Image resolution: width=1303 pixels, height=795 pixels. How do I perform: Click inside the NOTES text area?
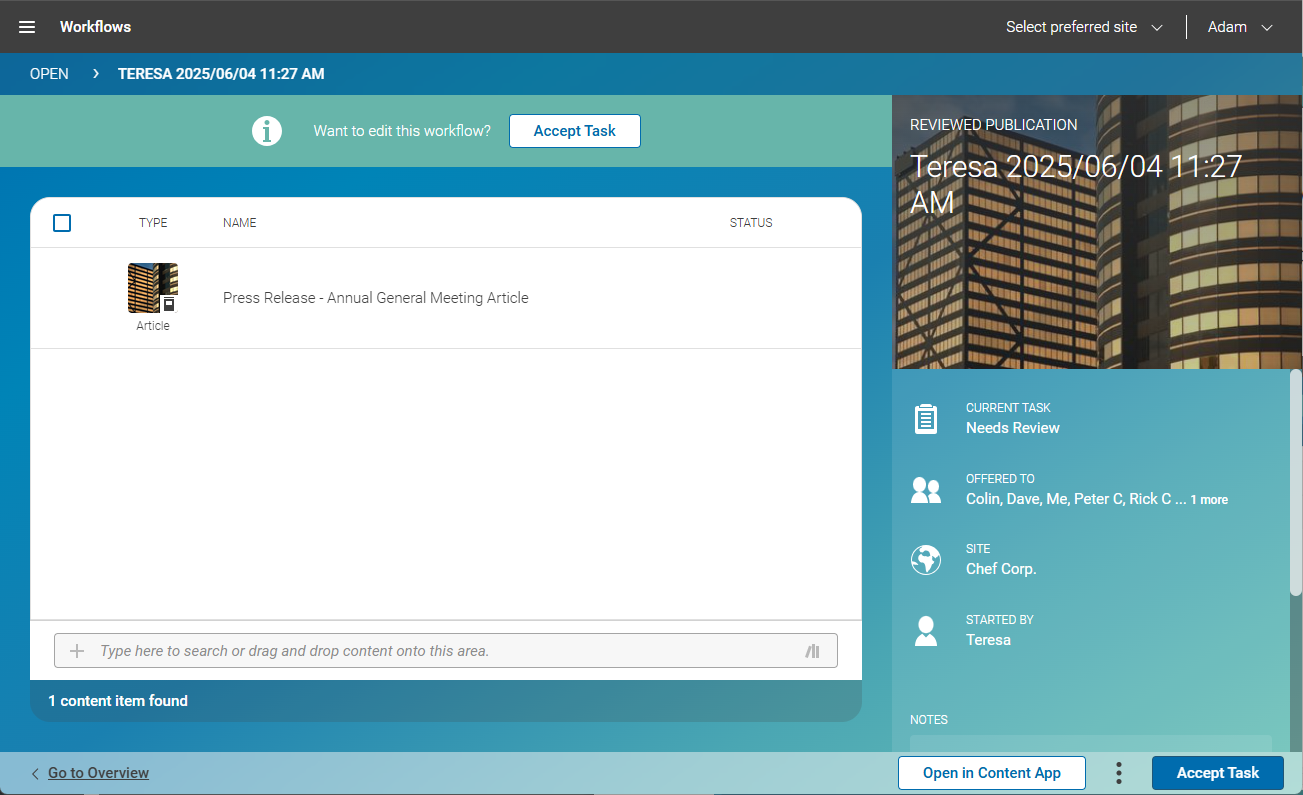click(1090, 745)
